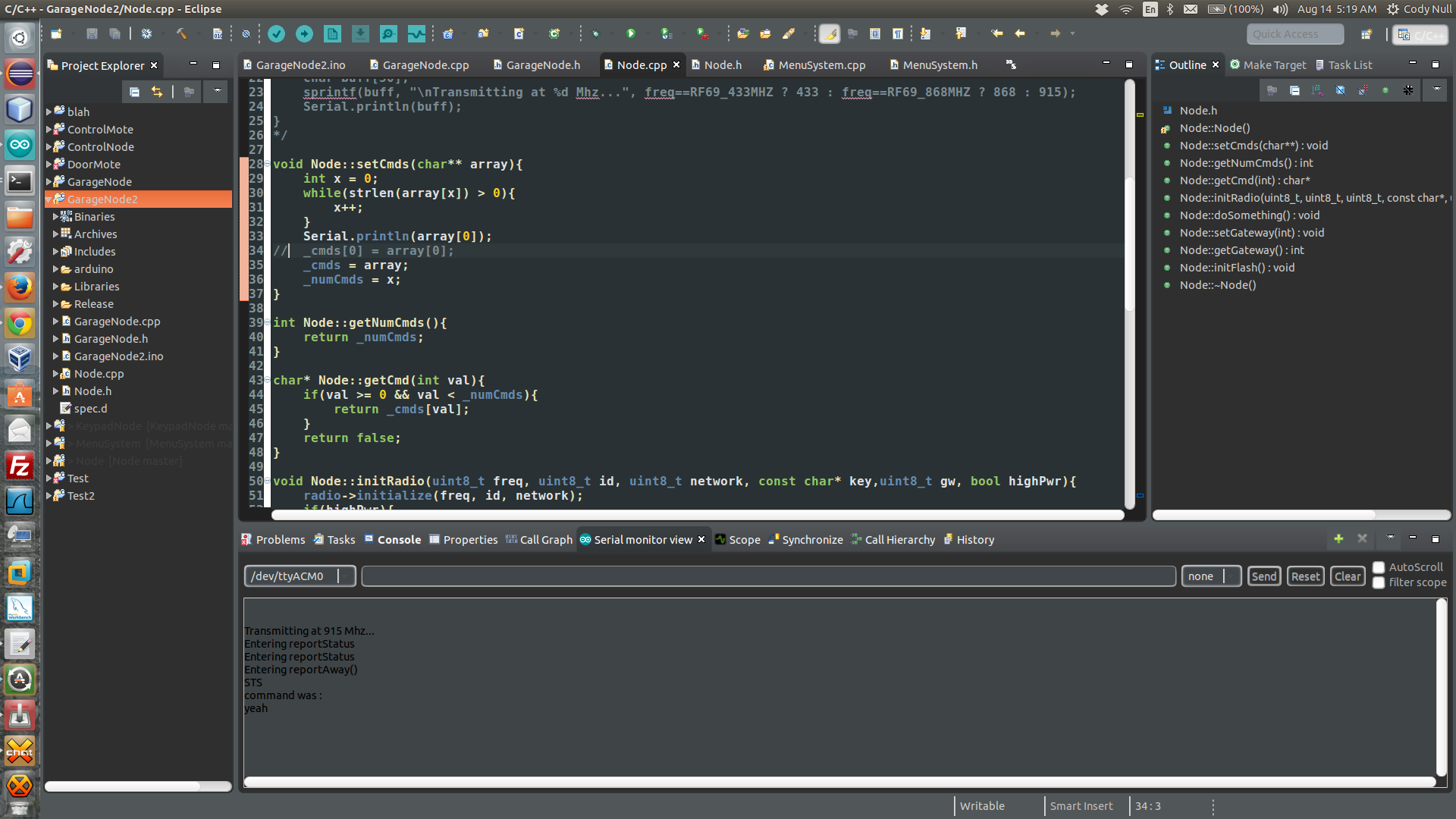Expand the Libraries folder
This screenshot has width=1456, height=819.
click(x=56, y=287)
